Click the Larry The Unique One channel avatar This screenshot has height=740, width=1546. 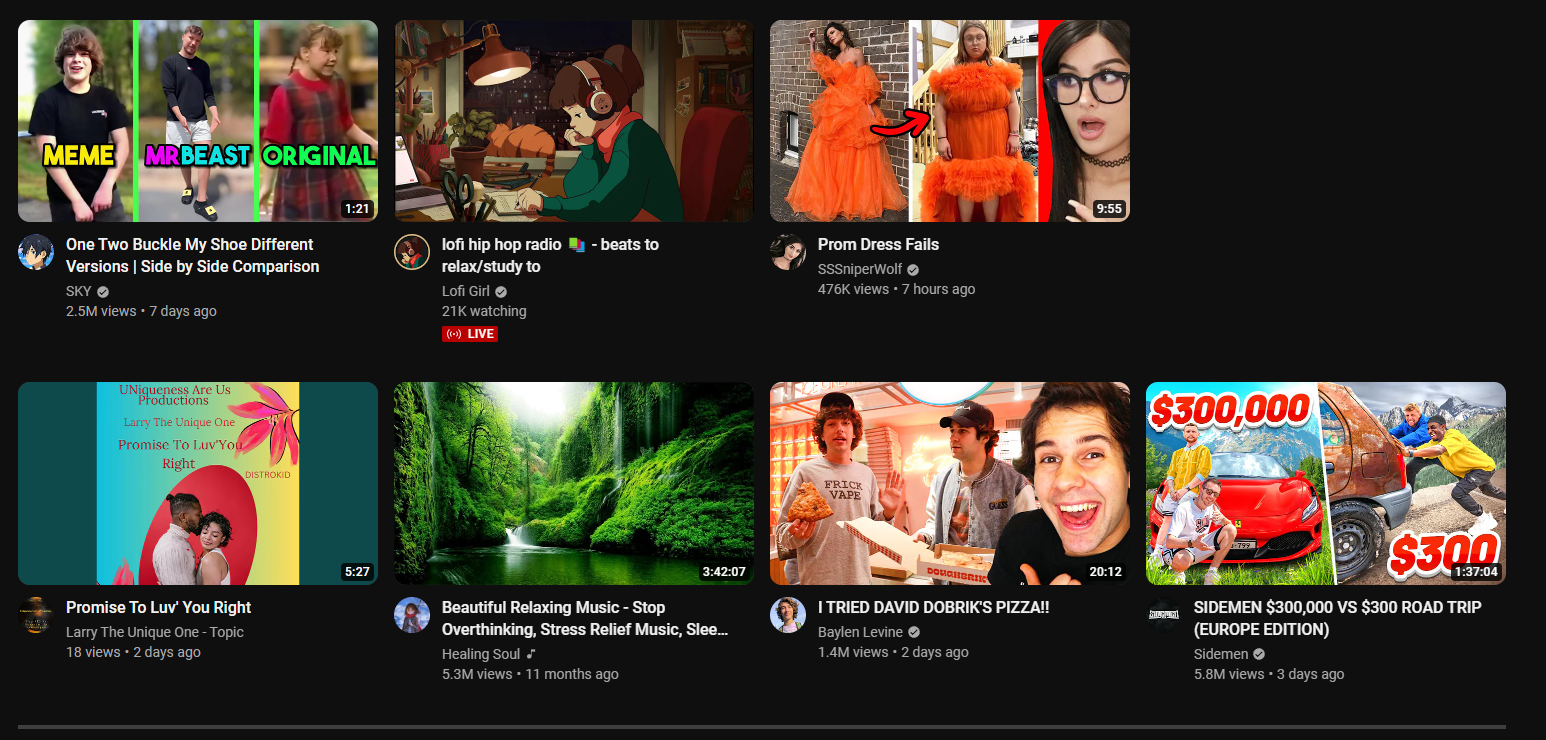(x=36, y=615)
